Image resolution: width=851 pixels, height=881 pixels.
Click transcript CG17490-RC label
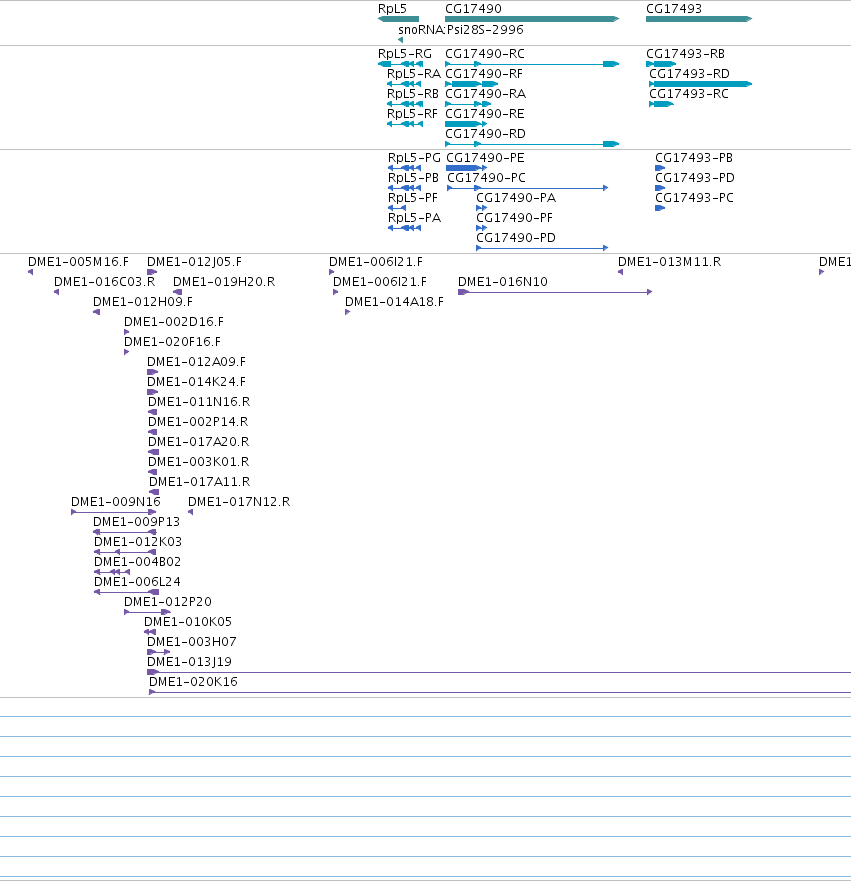coord(485,54)
